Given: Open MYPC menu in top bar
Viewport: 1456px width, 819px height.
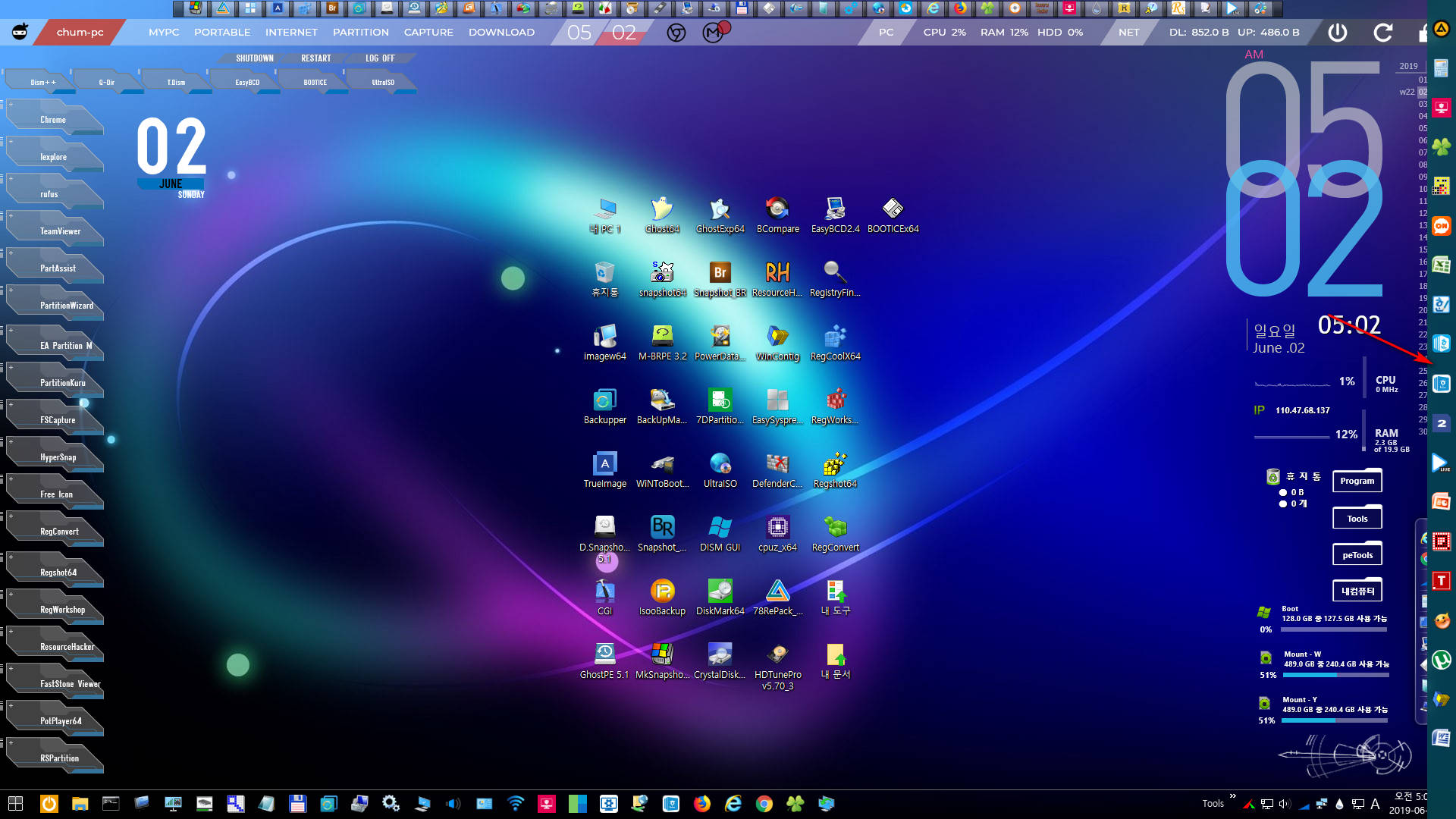Looking at the screenshot, I should (164, 33).
